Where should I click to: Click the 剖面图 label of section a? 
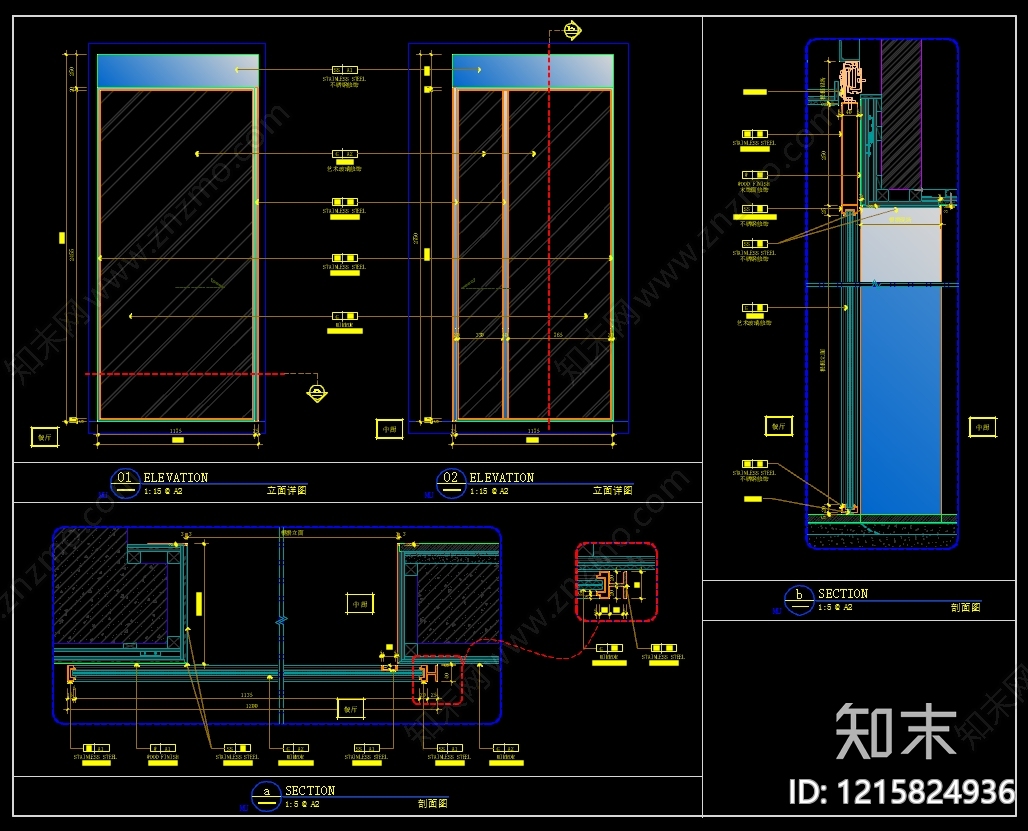coord(433,803)
